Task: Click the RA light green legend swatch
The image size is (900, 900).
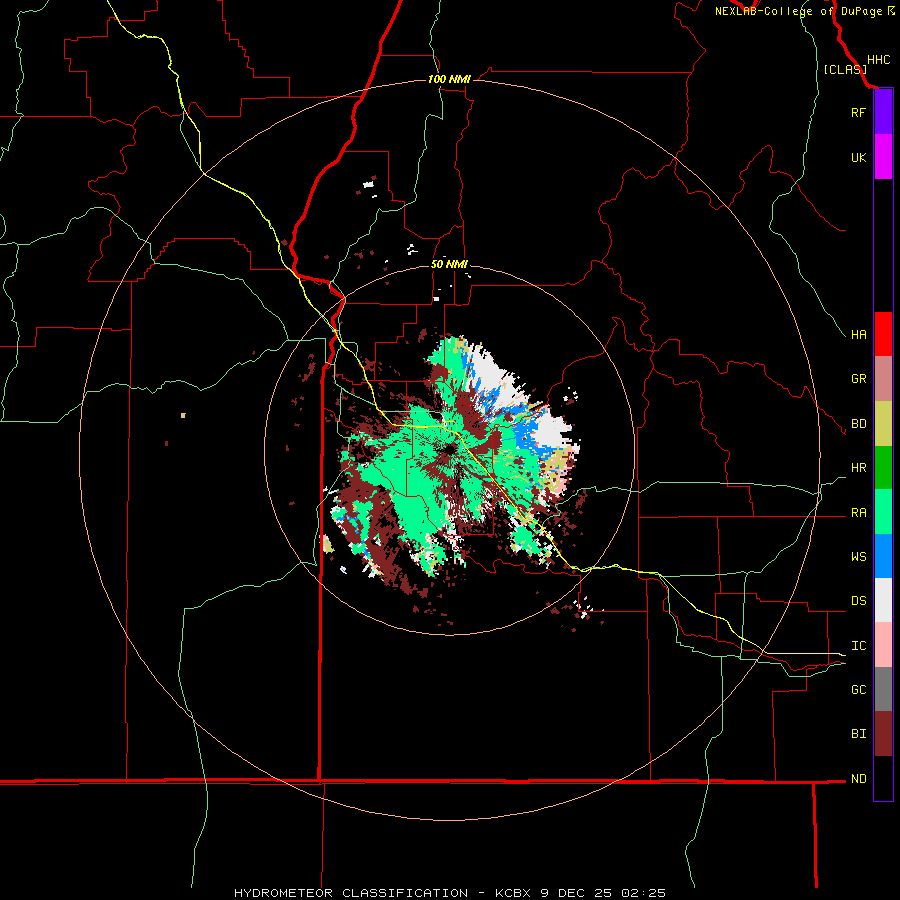Action: click(883, 512)
